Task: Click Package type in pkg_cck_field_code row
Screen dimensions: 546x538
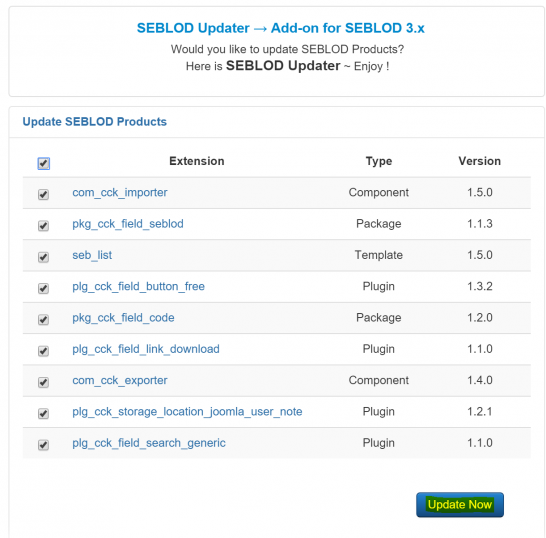Action: pyautogui.click(x=379, y=318)
